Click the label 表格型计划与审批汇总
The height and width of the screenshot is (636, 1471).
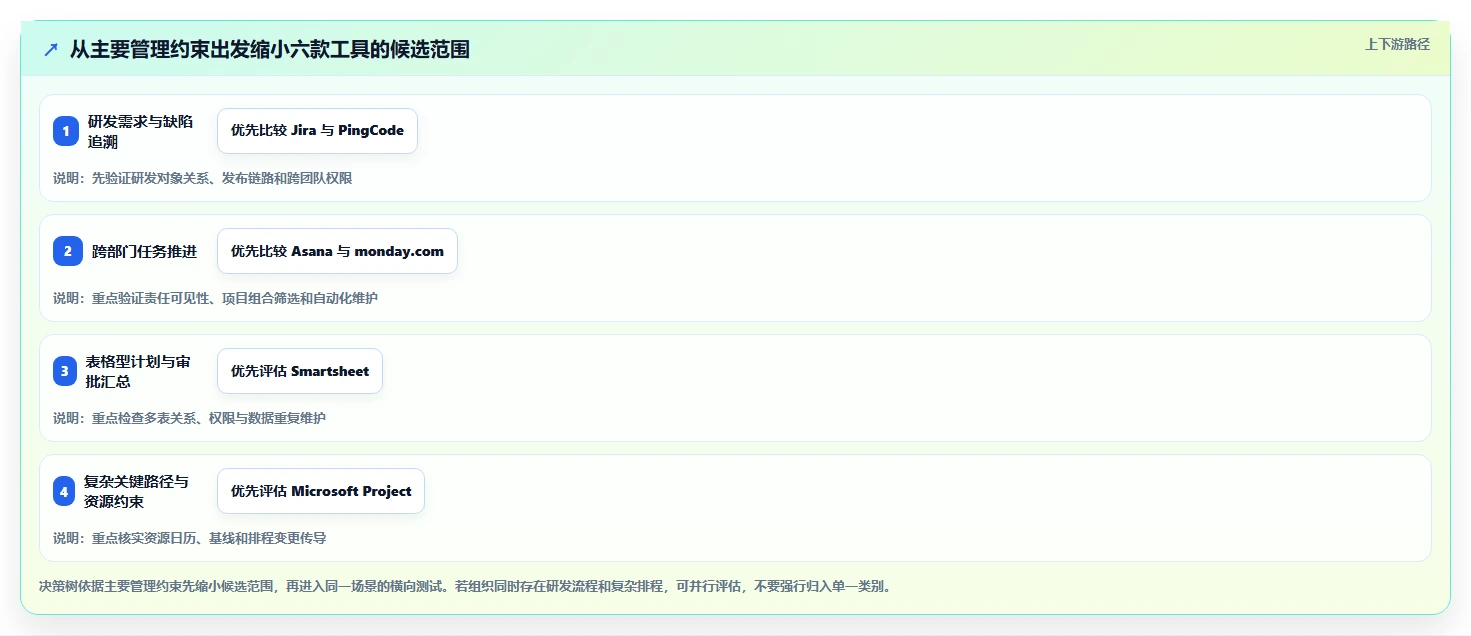138,371
